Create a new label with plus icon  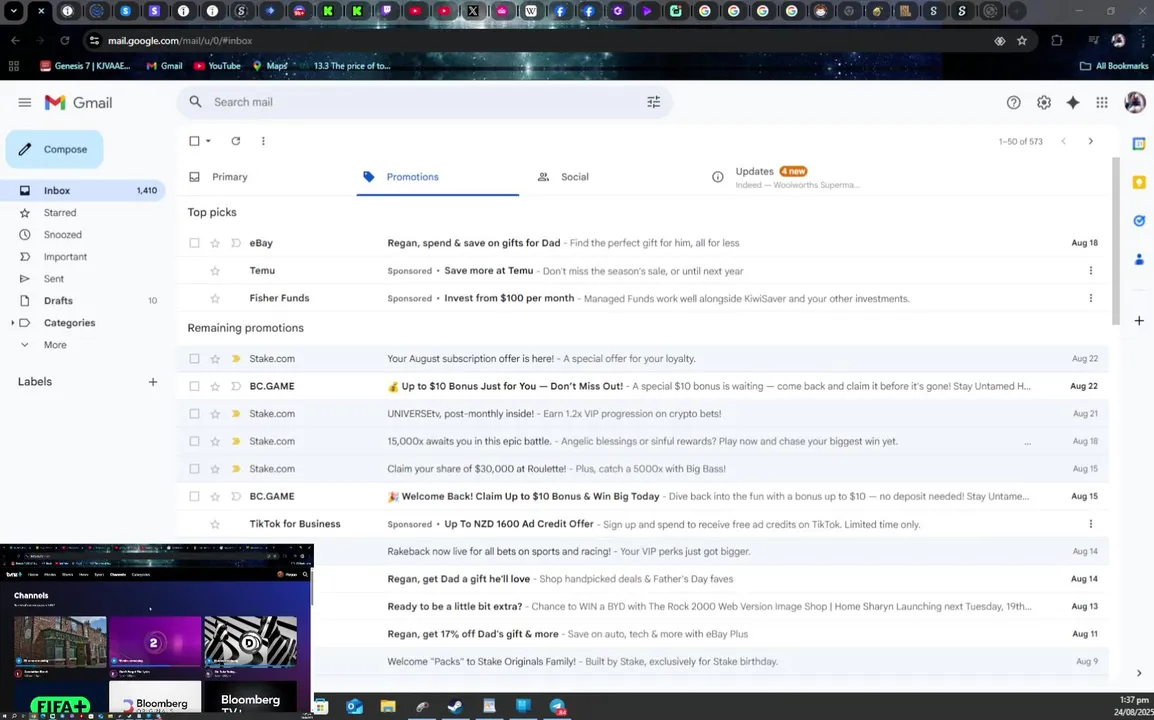(x=152, y=382)
